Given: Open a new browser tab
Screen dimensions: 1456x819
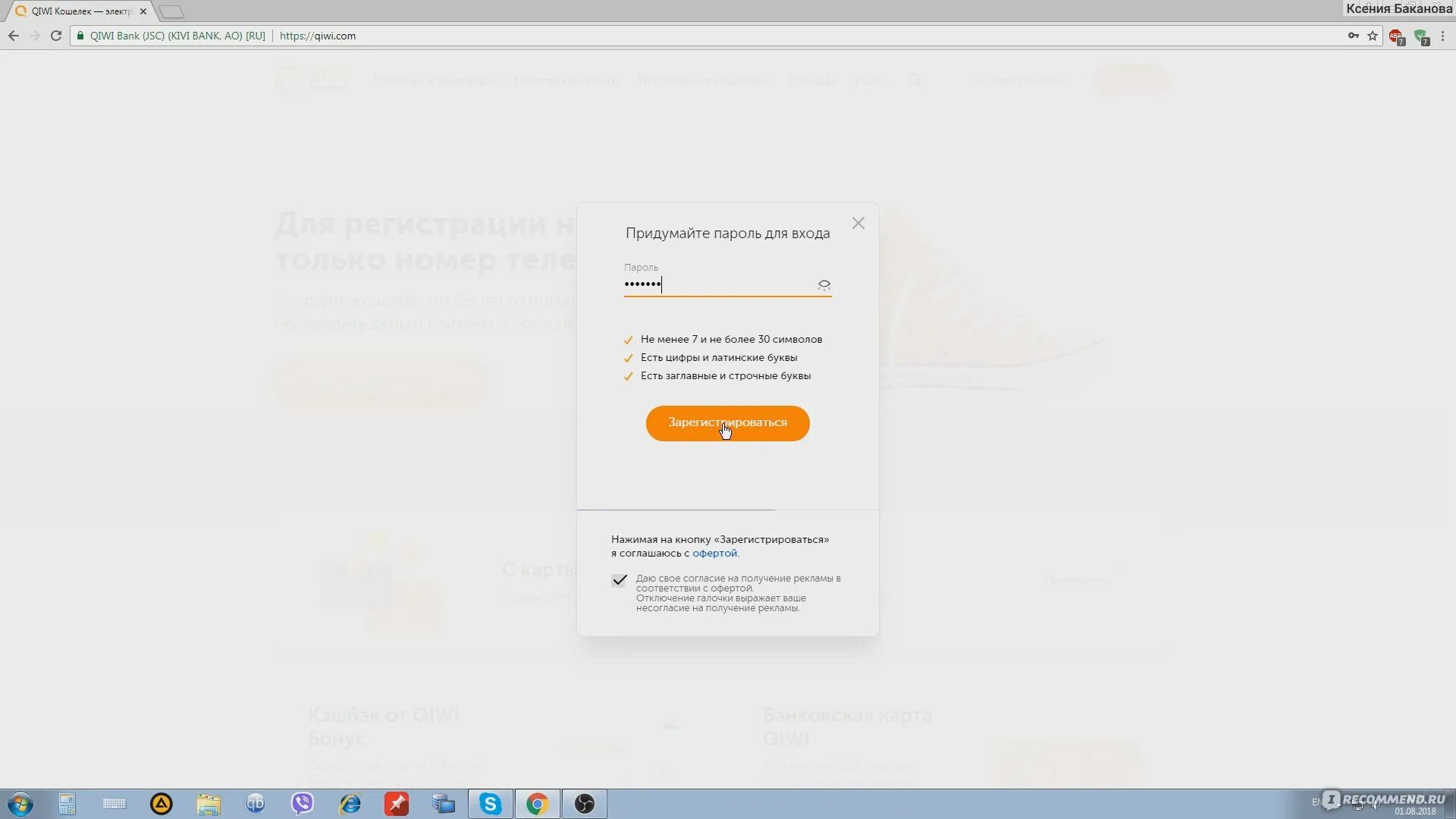Looking at the screenshot, I should tap(172, 11).
